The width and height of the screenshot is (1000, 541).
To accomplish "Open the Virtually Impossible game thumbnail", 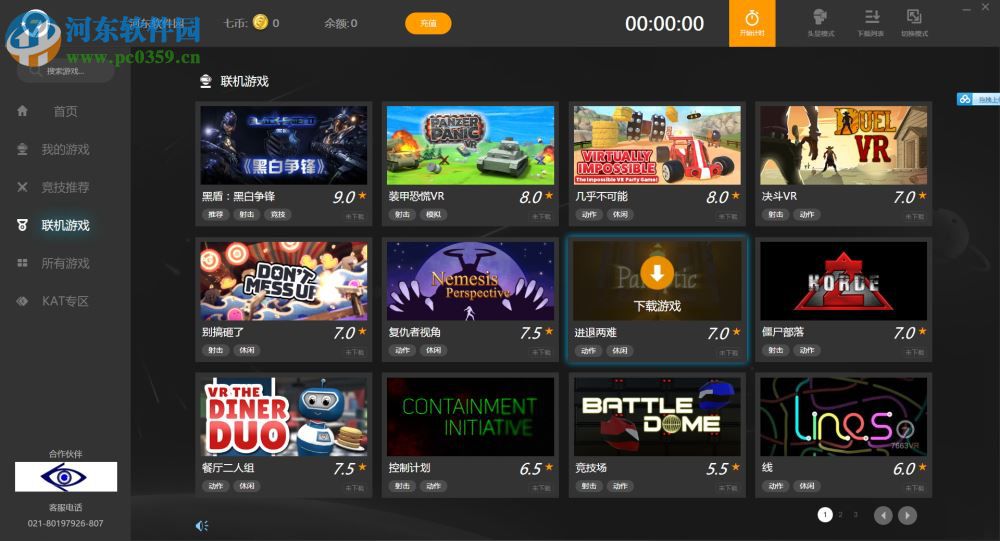I will (x=657, y=145).
